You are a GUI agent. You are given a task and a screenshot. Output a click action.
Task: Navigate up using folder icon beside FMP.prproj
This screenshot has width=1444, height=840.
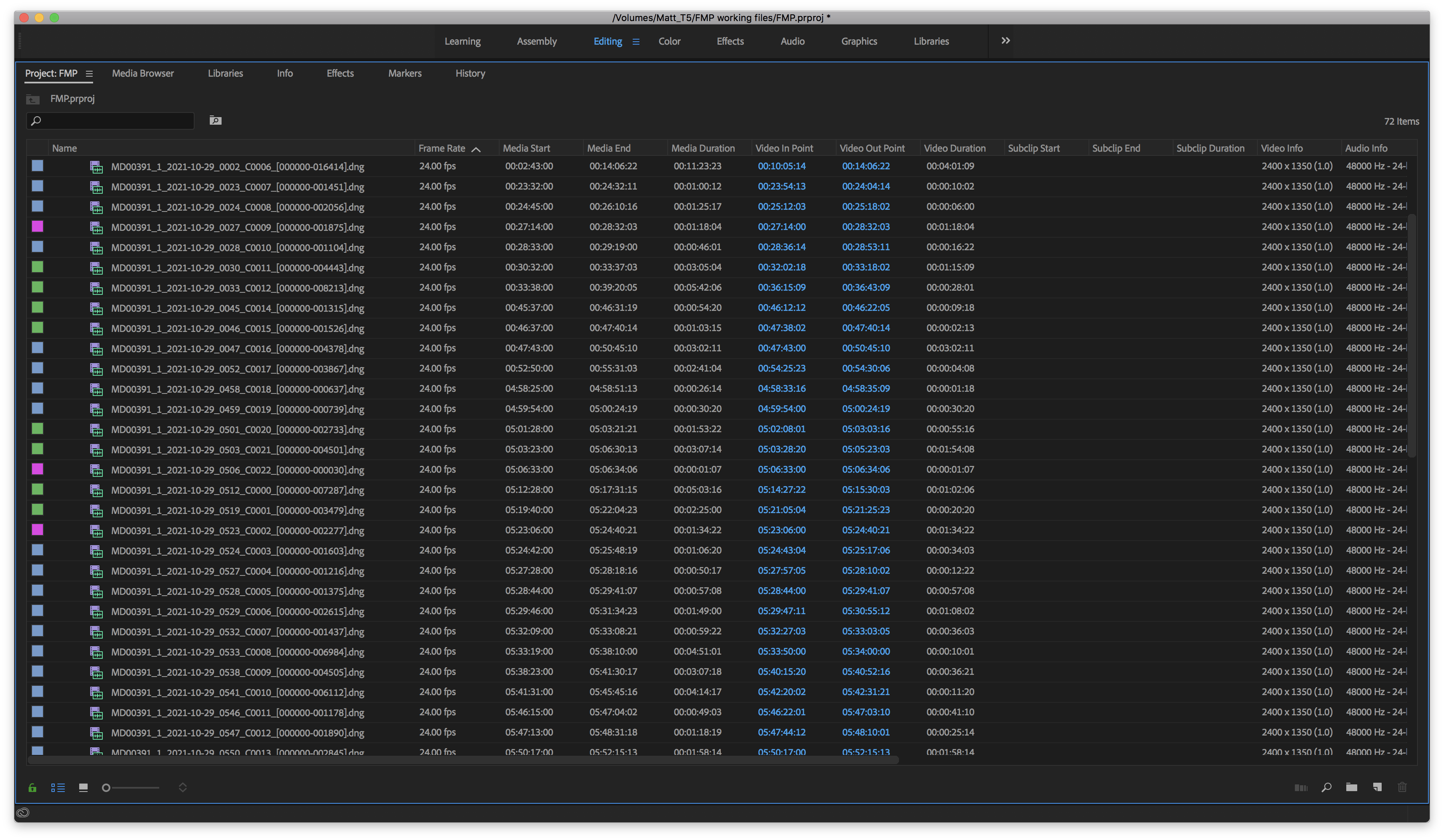point(33,99)
